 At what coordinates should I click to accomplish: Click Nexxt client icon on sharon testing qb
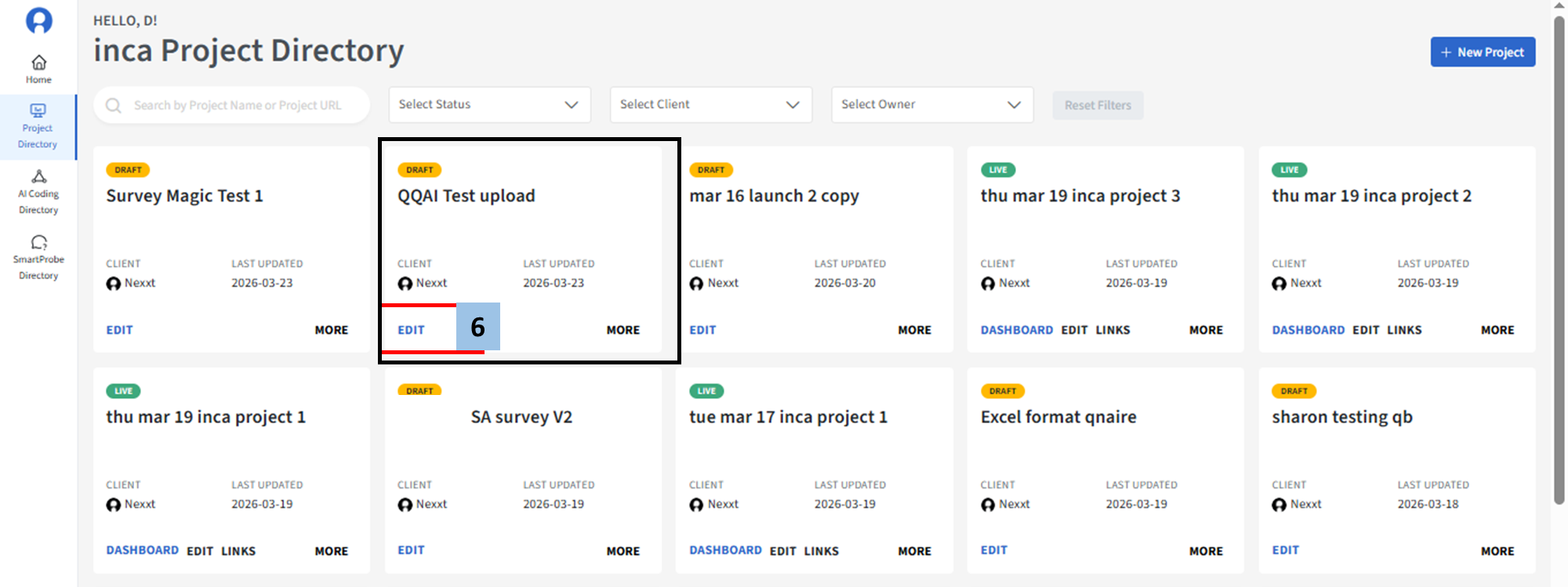(1279, 505)
